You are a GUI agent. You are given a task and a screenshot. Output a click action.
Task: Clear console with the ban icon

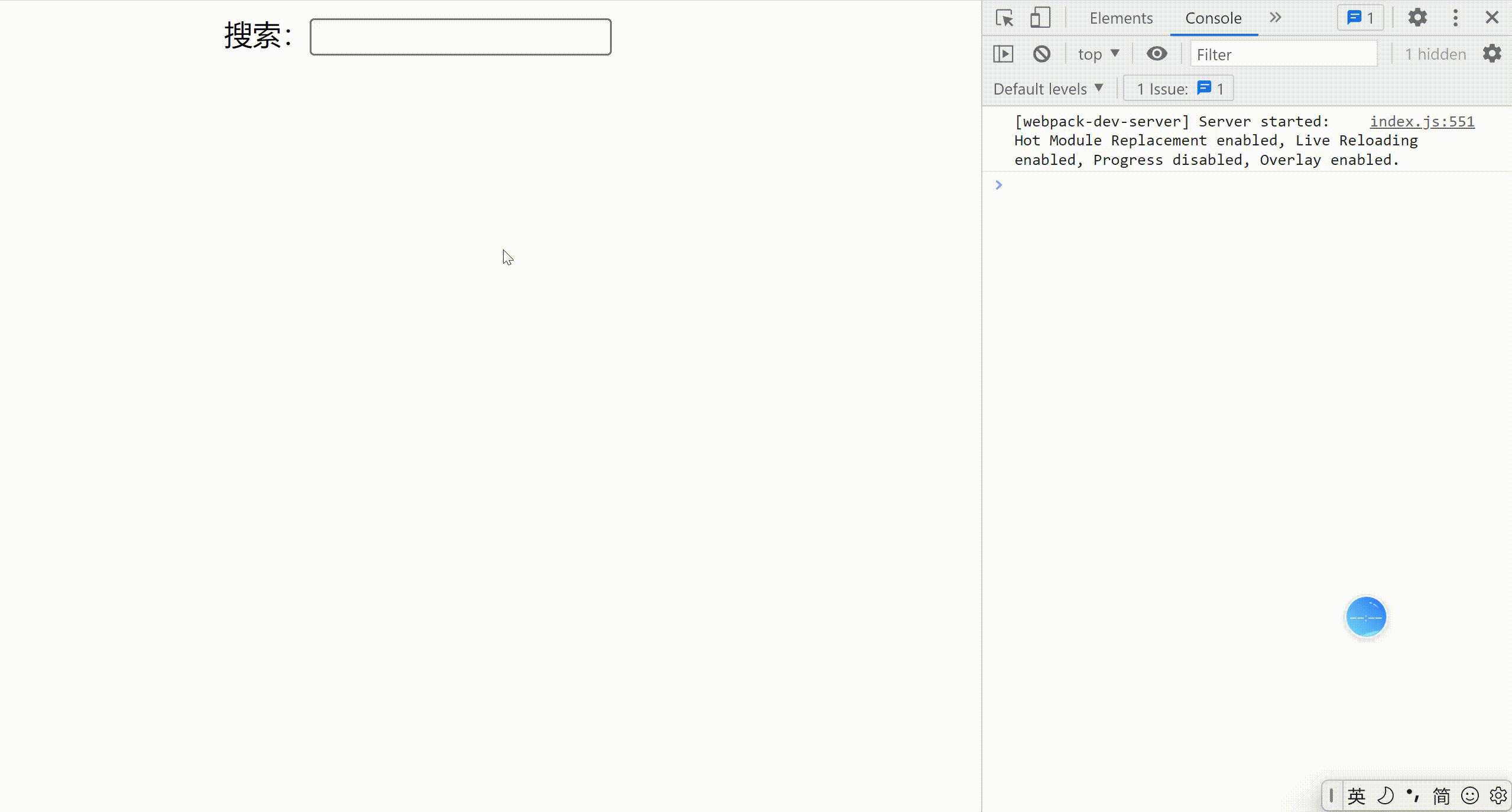point(1041,54)
